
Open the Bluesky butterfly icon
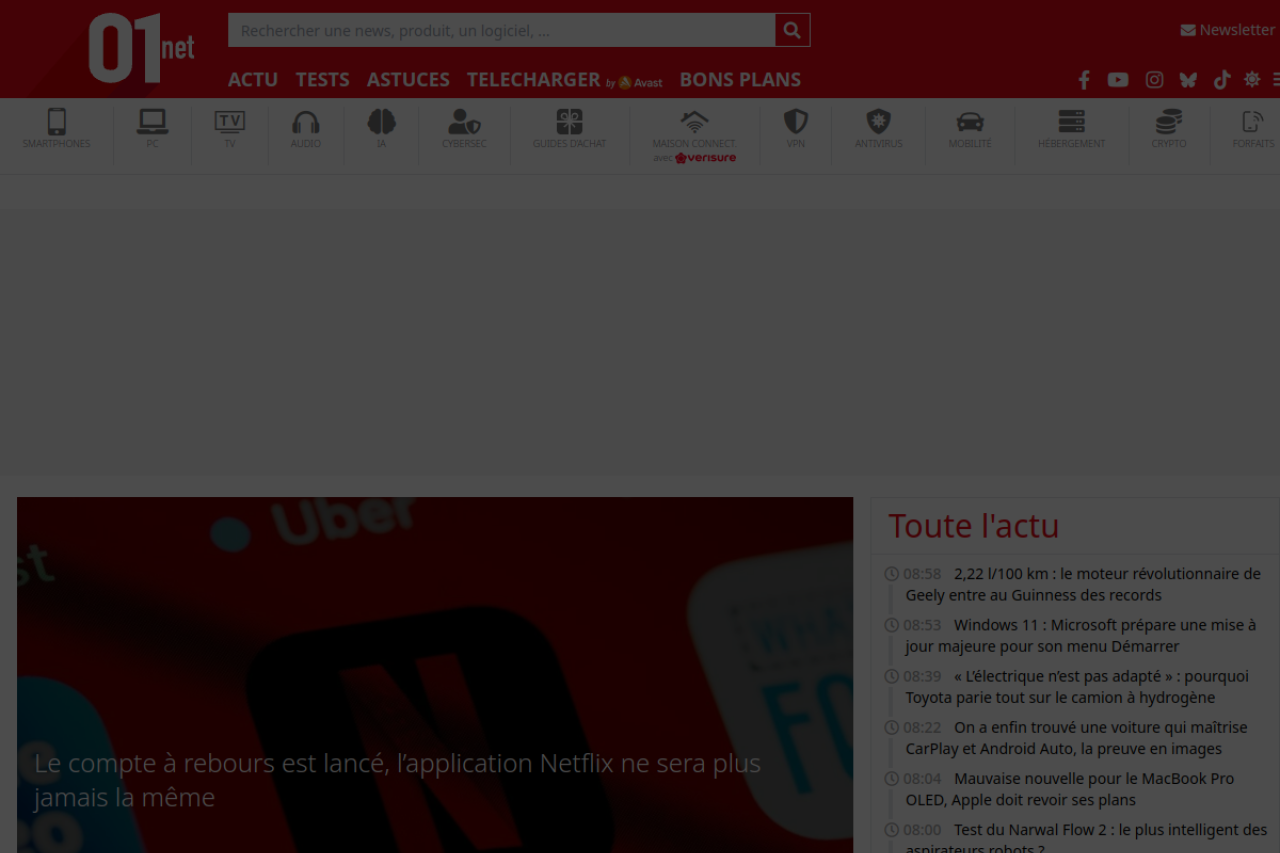[1188, 80]
